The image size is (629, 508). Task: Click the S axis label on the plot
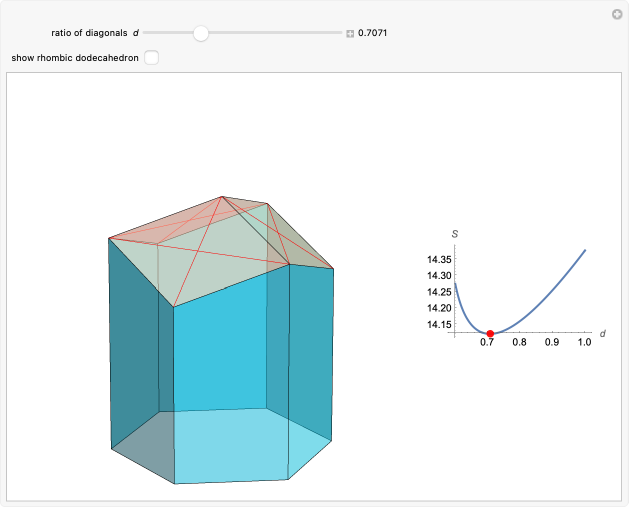click(455, 234)
